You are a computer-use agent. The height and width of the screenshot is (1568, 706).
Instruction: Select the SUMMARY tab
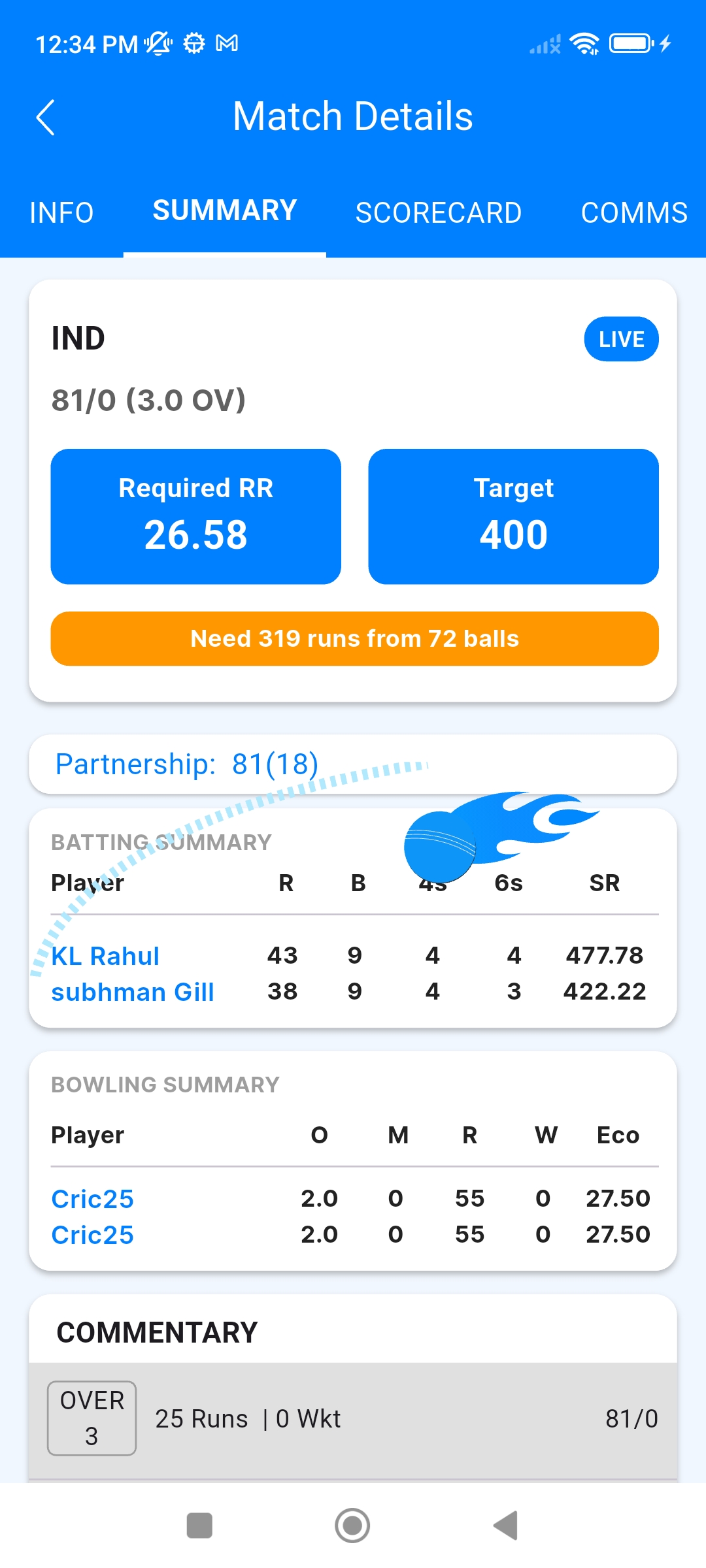[x=225, y=211]
